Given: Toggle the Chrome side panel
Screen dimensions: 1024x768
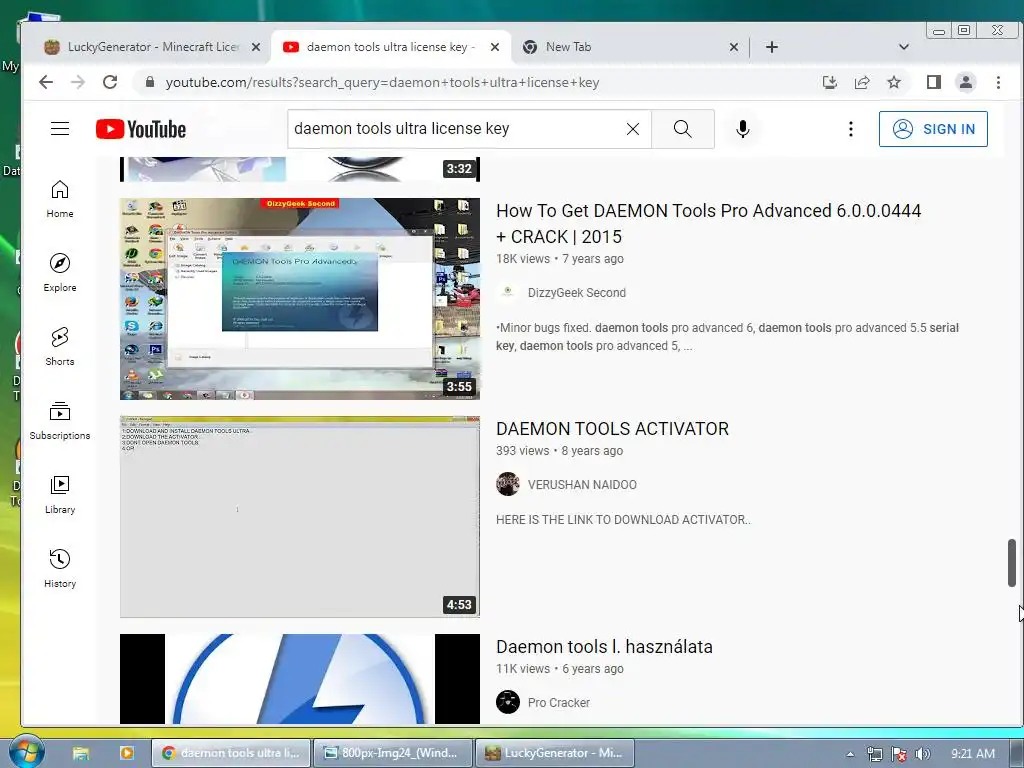Looking at the screenshot, I should tap(934, 82).
